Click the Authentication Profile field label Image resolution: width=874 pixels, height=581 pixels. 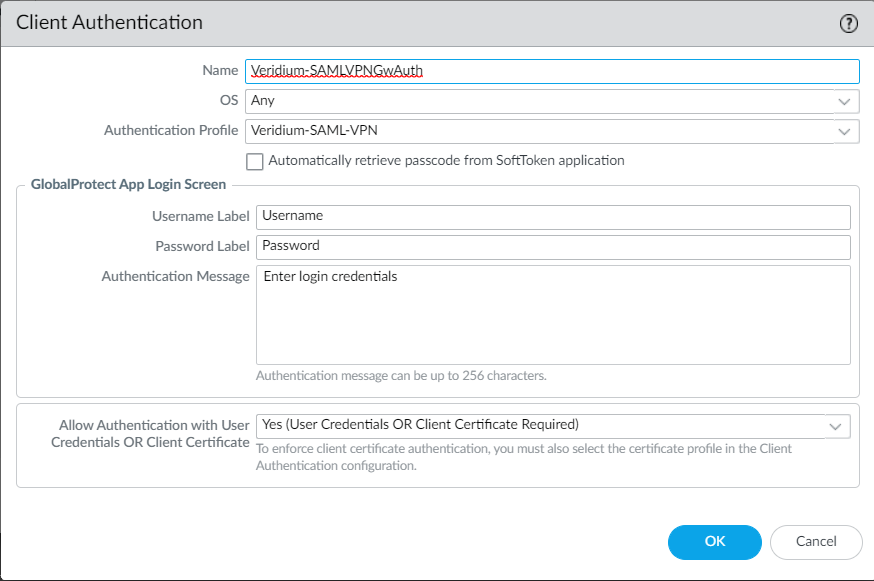coord(171,131)
